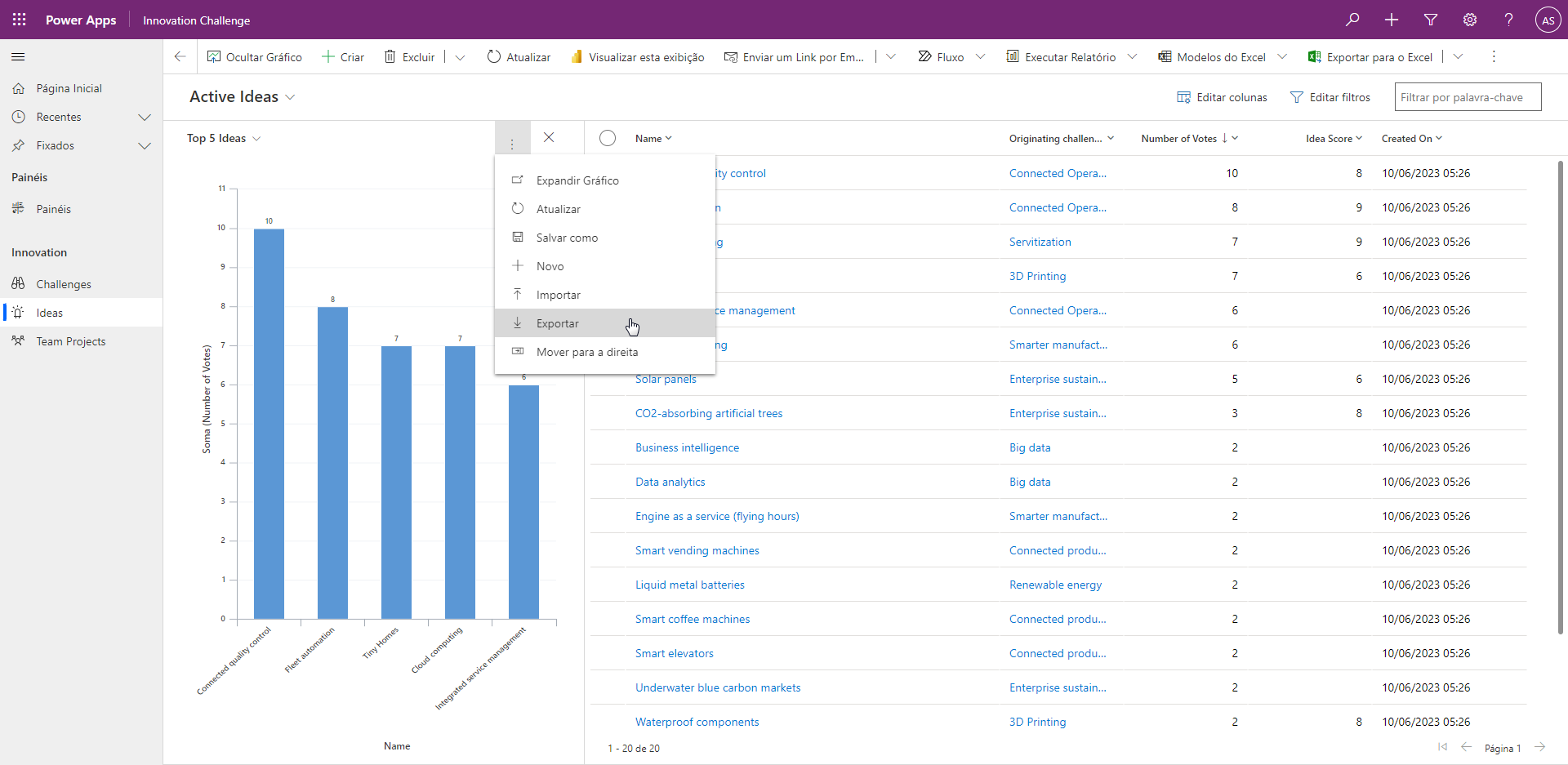Choose Expandir Gráfico in the chart menu

[x=577, y=180]
